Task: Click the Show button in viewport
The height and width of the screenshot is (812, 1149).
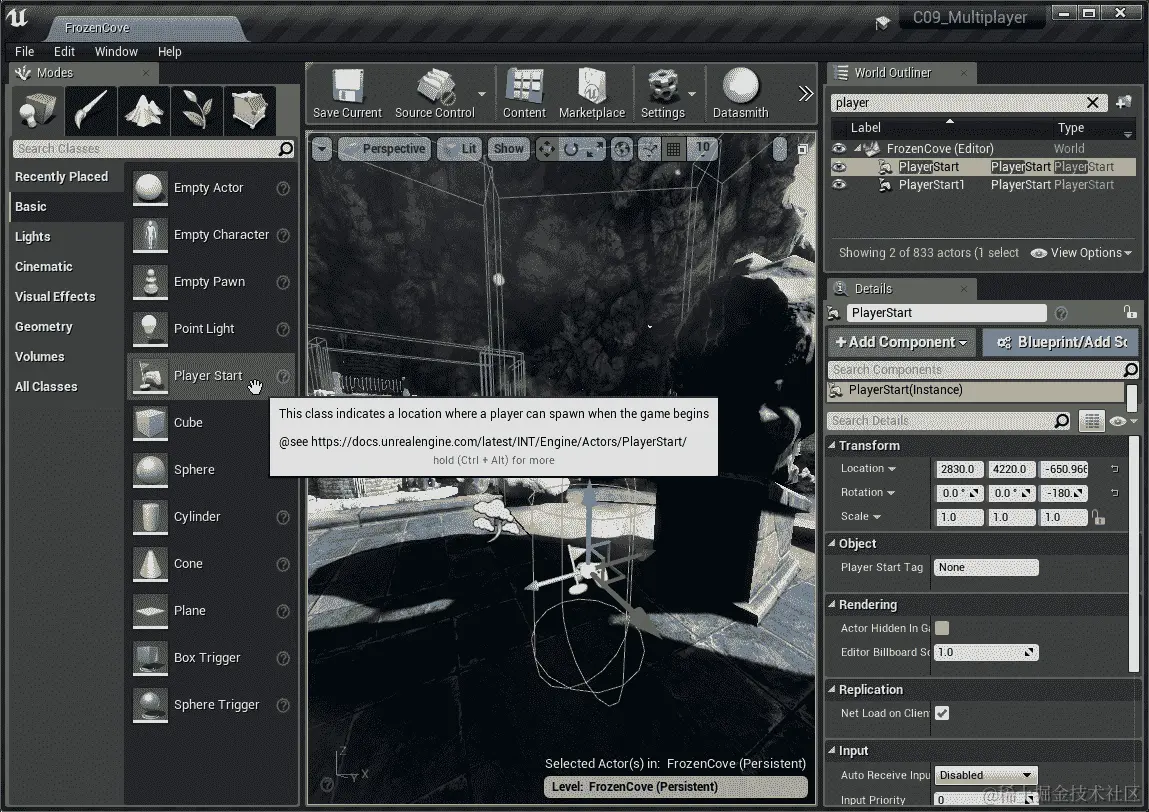Action: 509,150
